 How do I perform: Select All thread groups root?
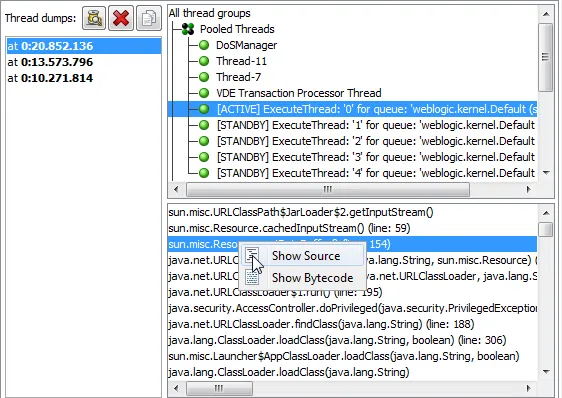(x=210, y=13)
